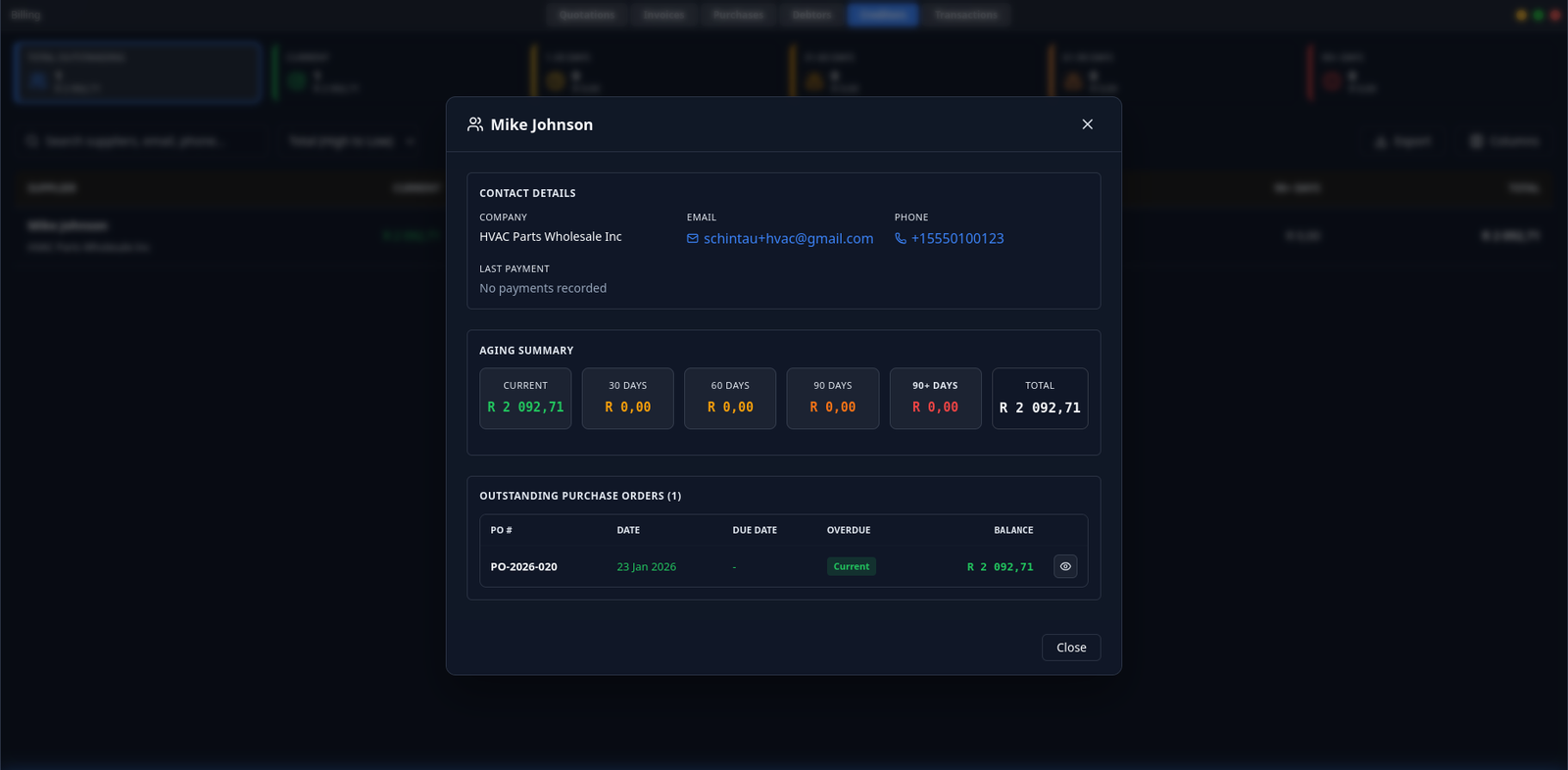1568x770 pixels.
Task: Expand the Total sort order dropdown
Action: (353, 141)
